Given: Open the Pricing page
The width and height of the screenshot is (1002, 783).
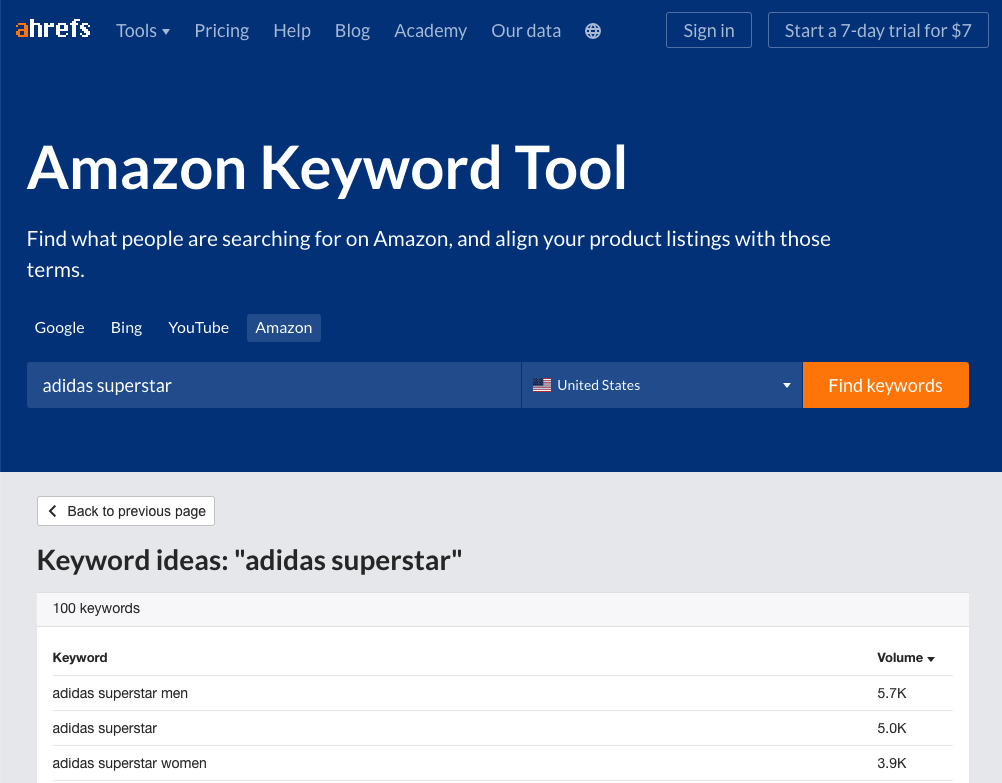Looking at the screenshot, I should coord(222,31).
